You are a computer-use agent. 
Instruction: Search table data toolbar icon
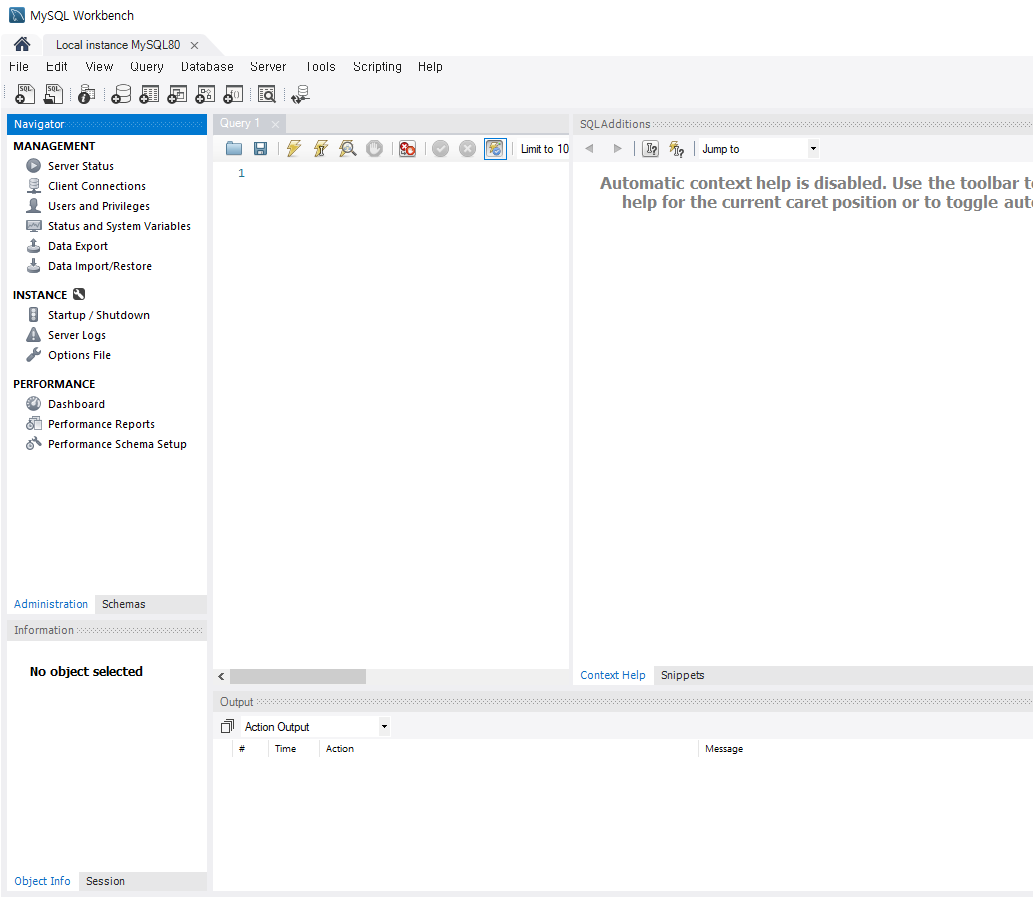(x=267, y=94)
